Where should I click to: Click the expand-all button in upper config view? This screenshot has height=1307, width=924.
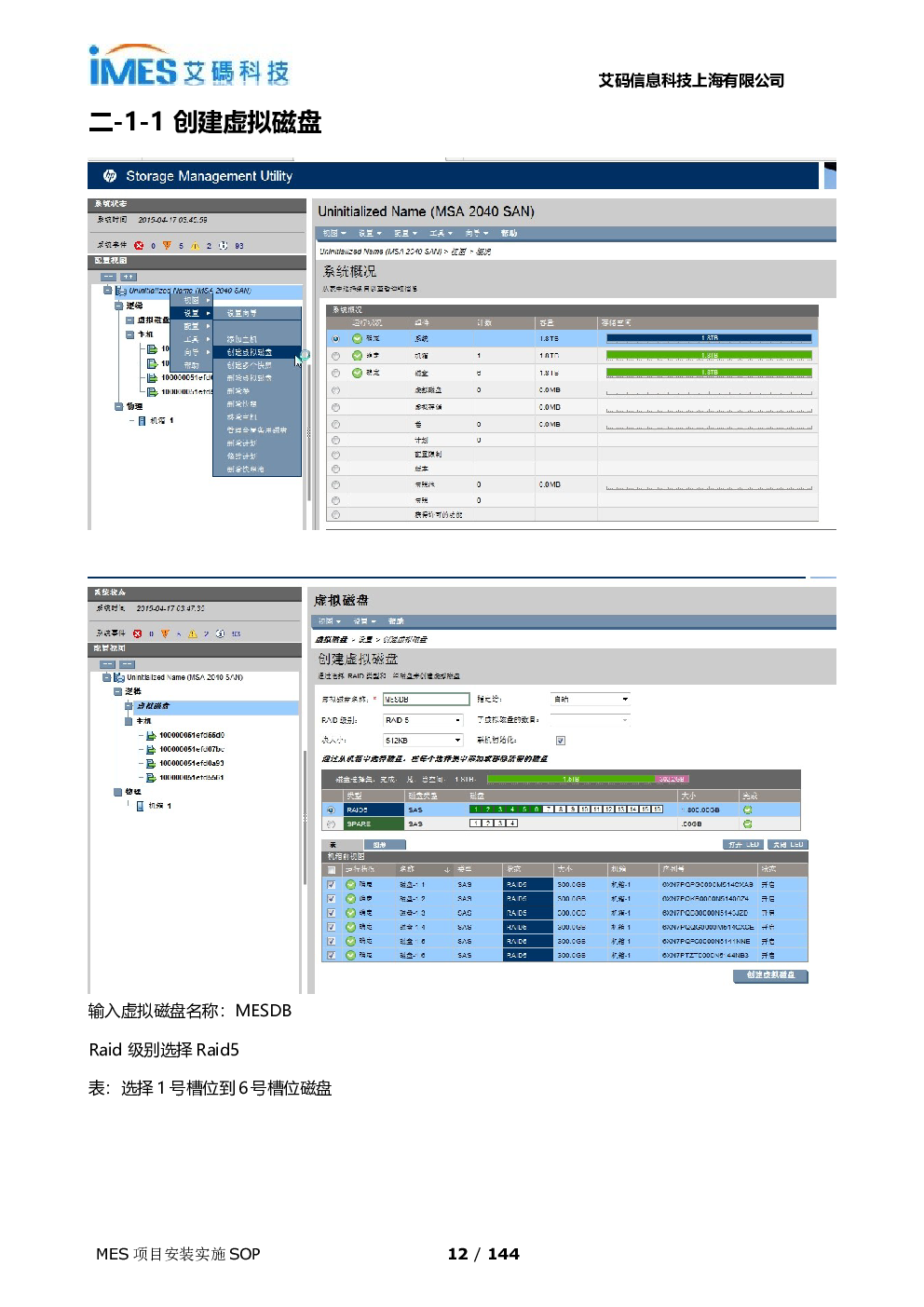pyautogui.click(x=129, y=277)
